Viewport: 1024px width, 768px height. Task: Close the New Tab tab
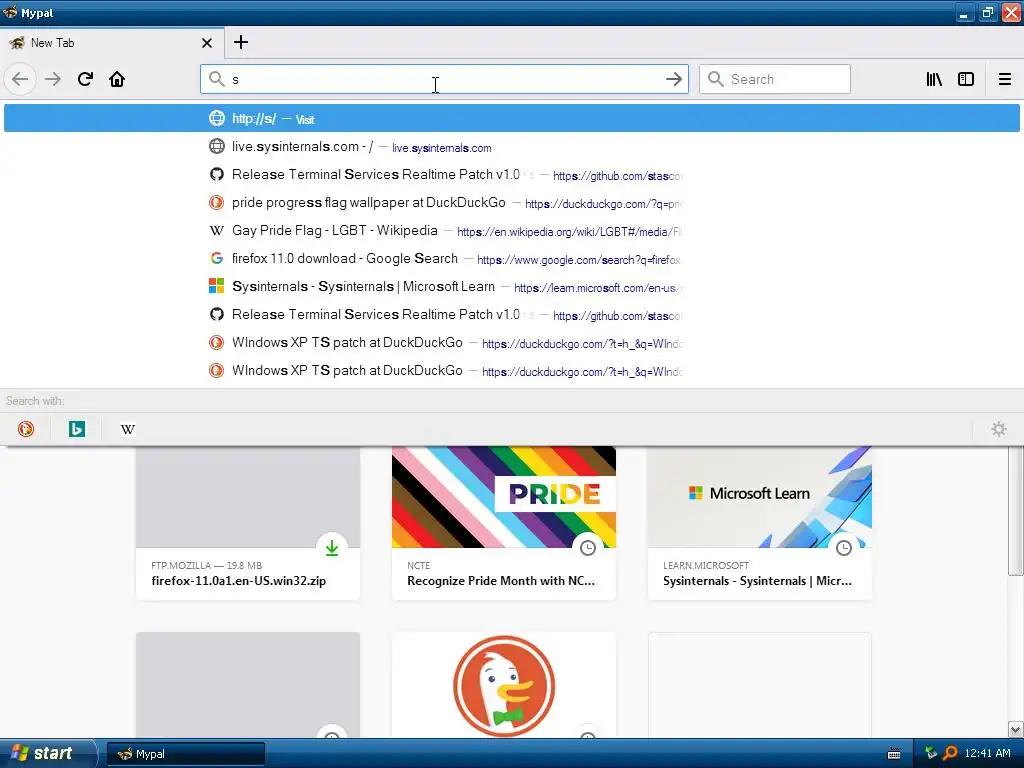pyautogui.click(x=207, y=43)
